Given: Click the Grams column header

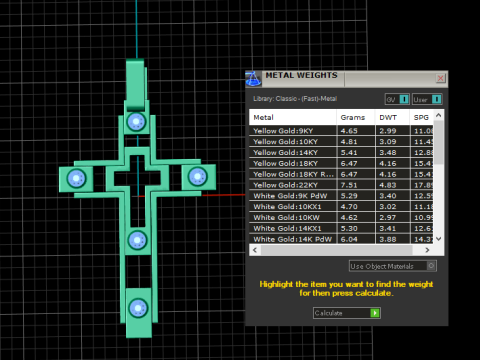Looking at the screenshot, I should point(356,117).
